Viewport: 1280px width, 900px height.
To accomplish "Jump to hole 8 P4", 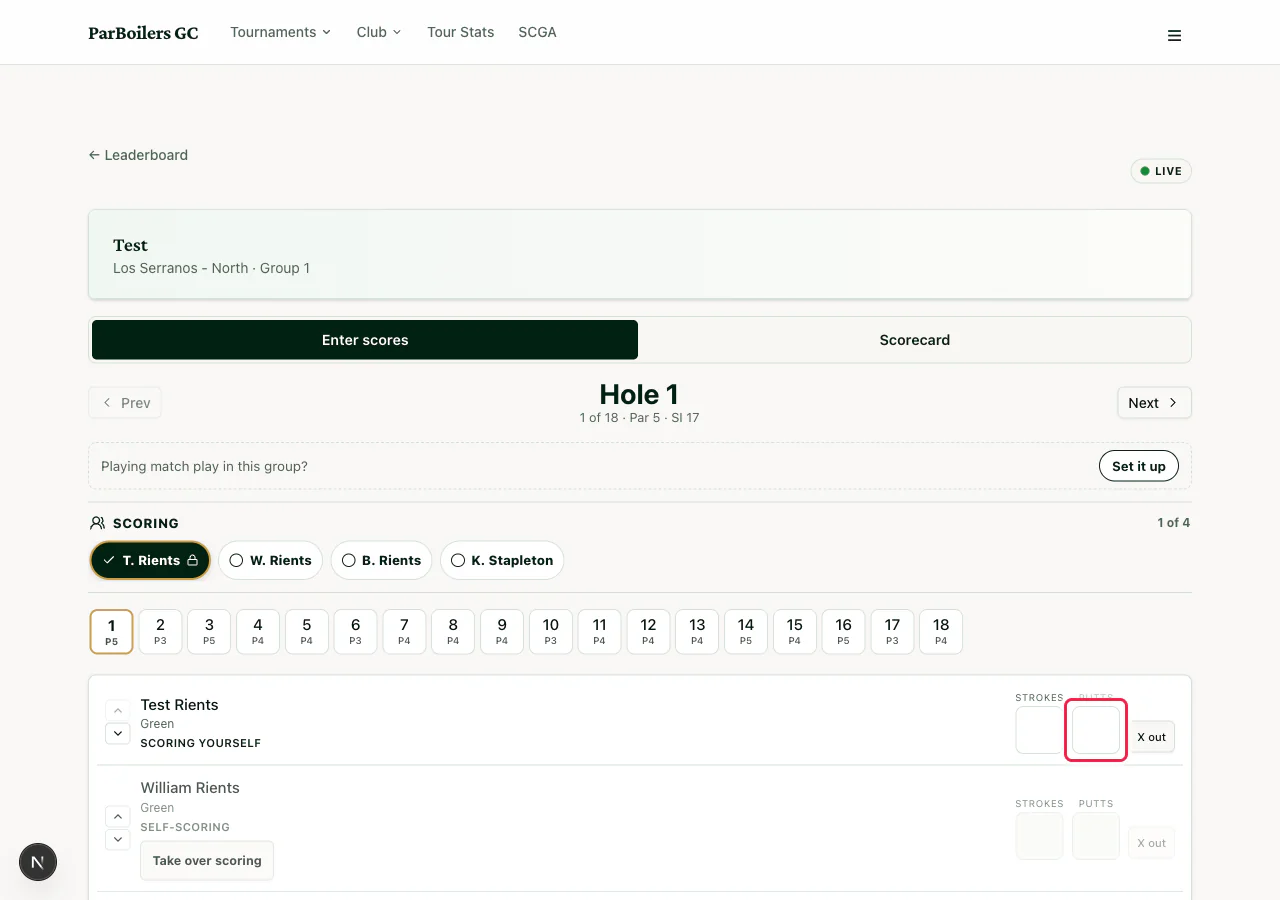I will (x=453, y=632).
